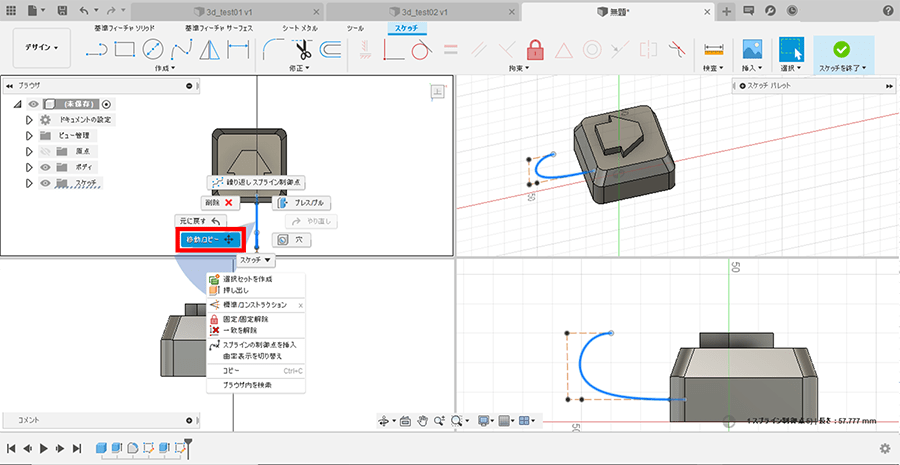Hide the ボディ folder
900x465 pixels.
coord(45,167)
